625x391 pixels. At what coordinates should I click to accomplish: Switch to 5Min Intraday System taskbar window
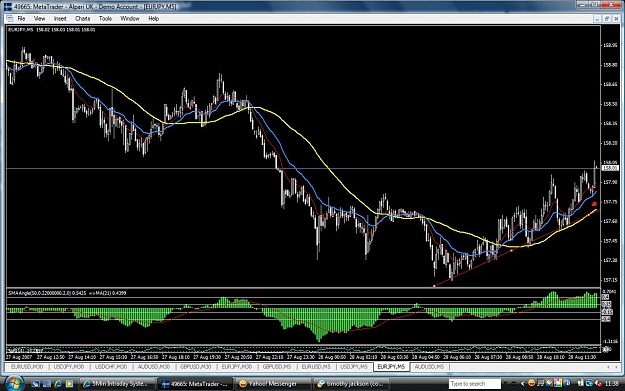pos(116,384)
